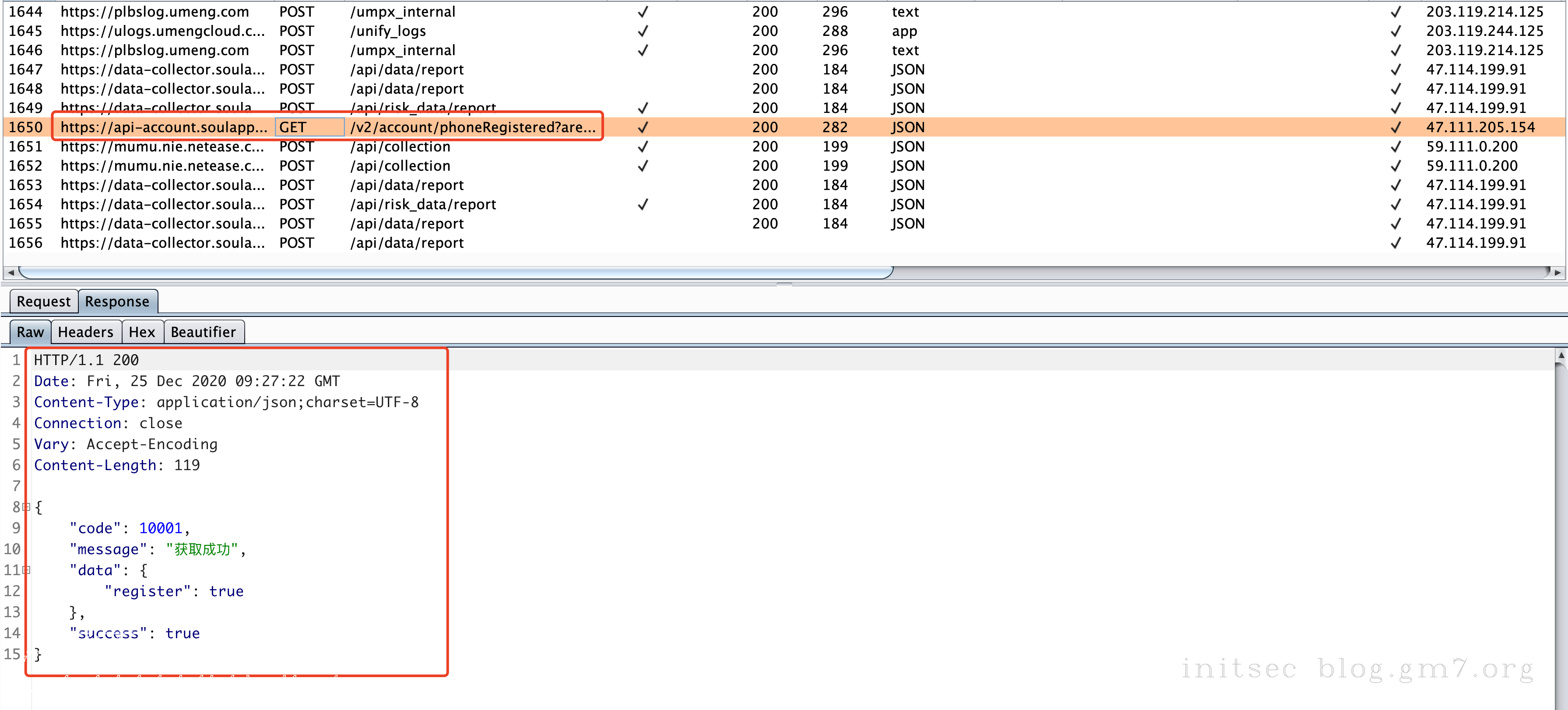Click the params checkmark on row 1654
This screenshot has height=710, width=1568.
643,204
